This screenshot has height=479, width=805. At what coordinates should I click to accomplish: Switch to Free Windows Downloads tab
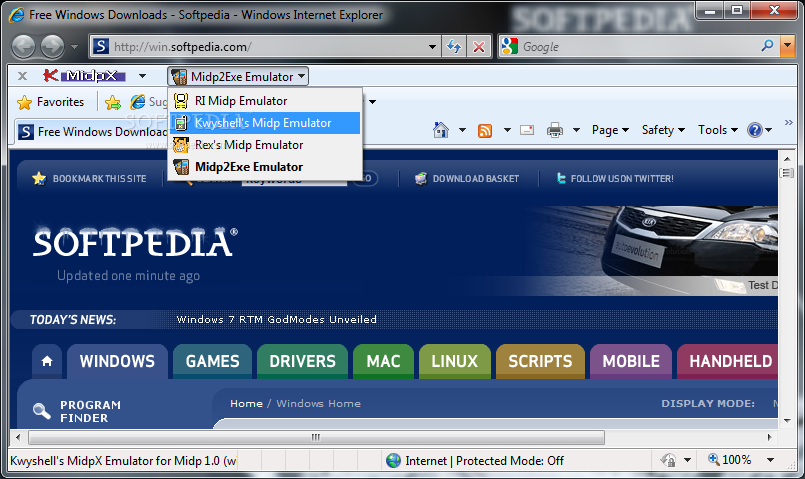coord(91,132)
